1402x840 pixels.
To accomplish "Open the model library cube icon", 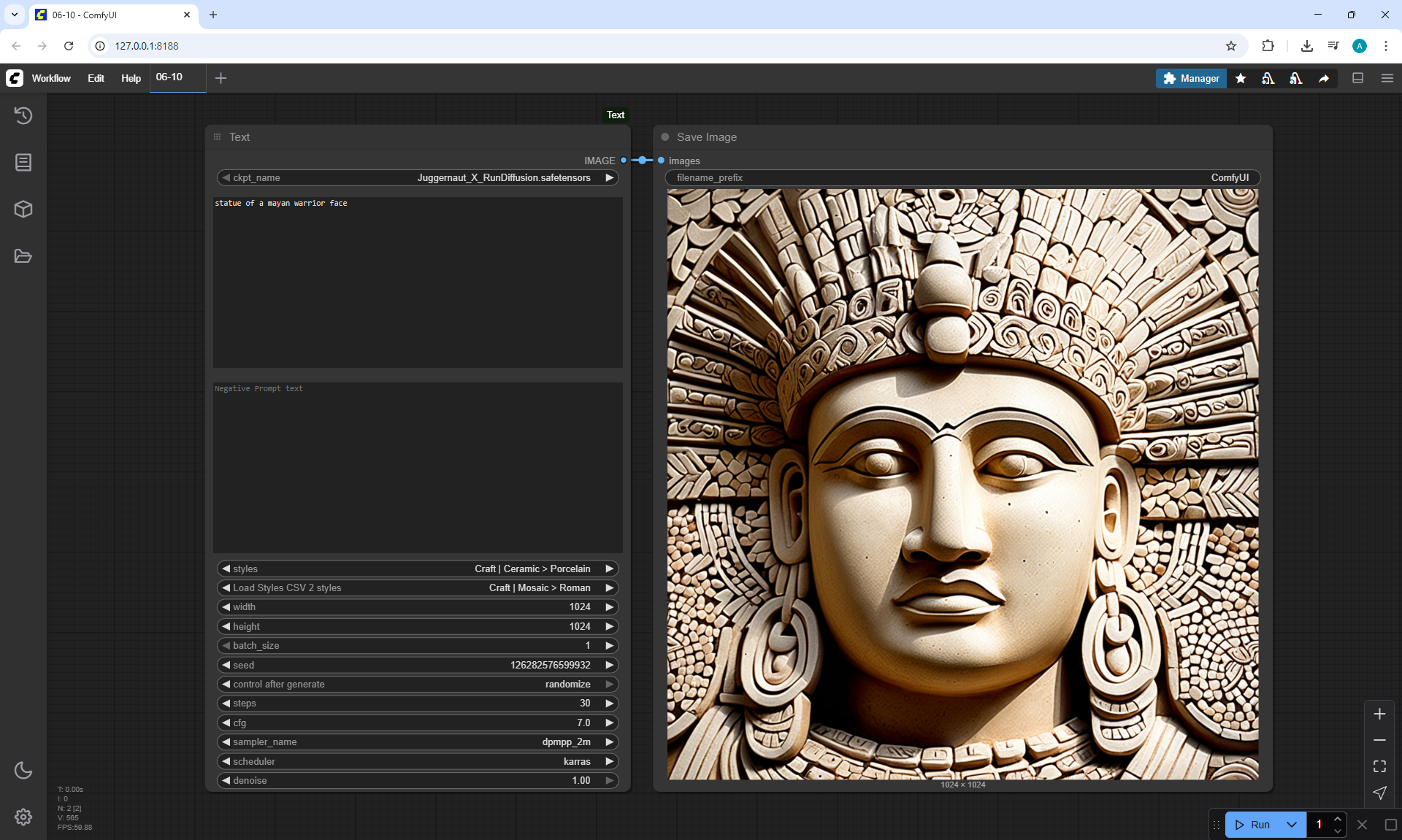I will pyautogui.click(x=23, y=209).
